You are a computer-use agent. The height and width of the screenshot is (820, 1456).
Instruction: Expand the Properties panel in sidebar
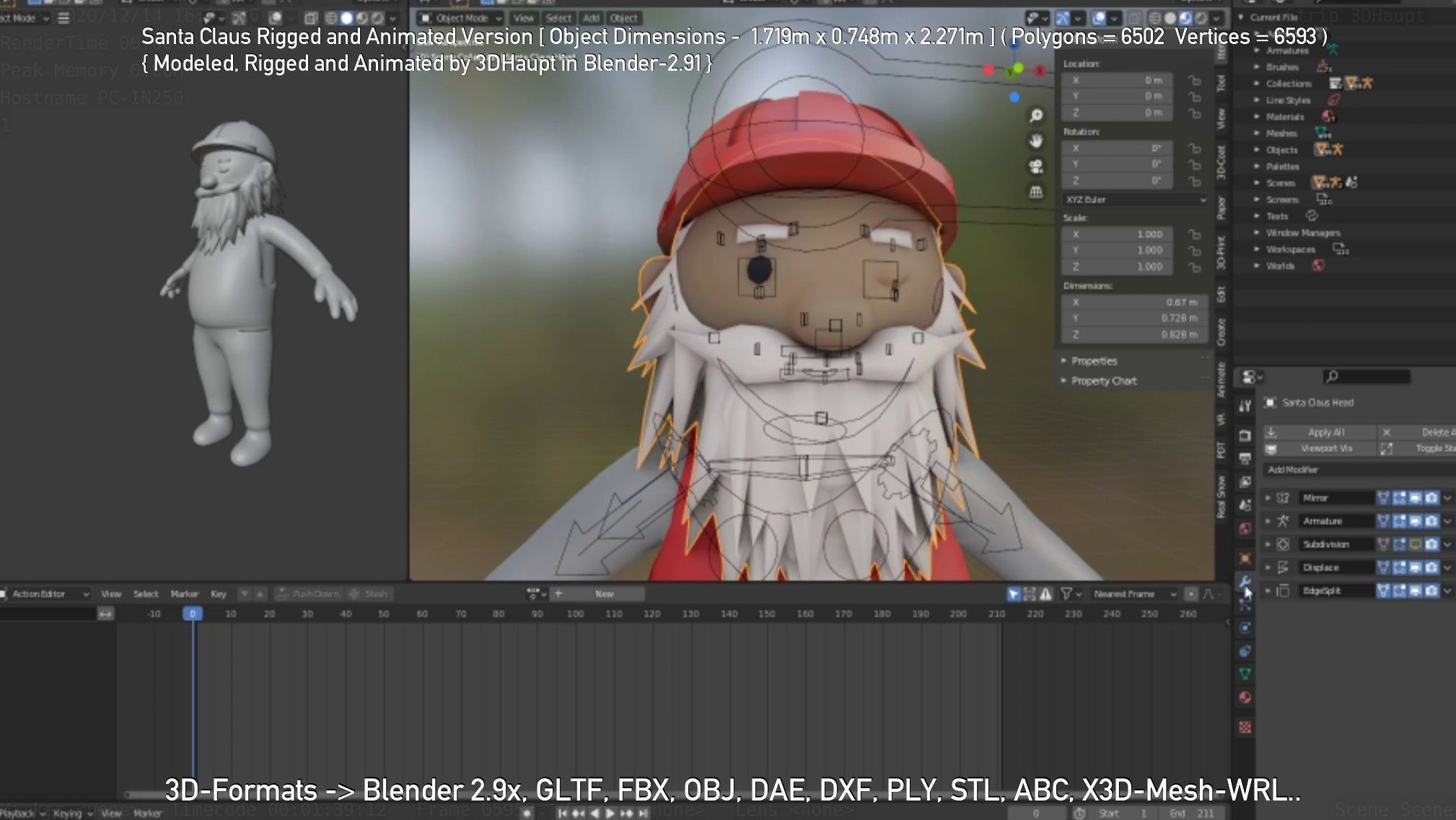tap(1094, 361)
